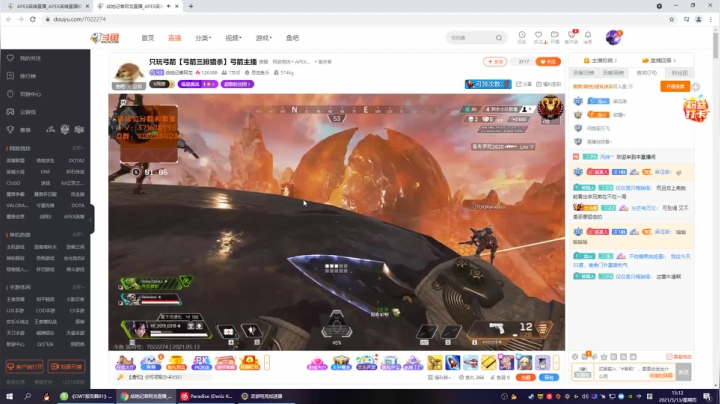720x404 pixels.
Task: Click the chat 发送 send button
Action: pos(684,372)
